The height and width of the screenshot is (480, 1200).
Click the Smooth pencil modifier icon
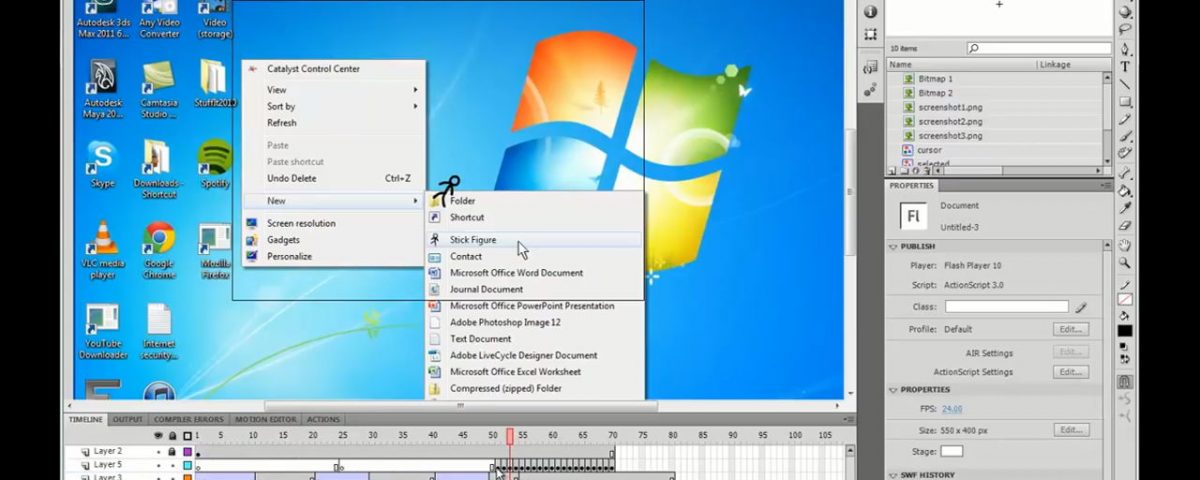[x=1125, y=399]
